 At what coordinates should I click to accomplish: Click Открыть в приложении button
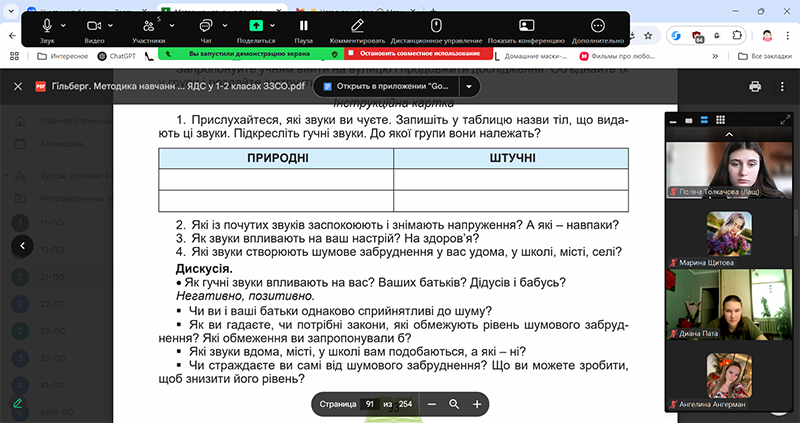(386, 86)
